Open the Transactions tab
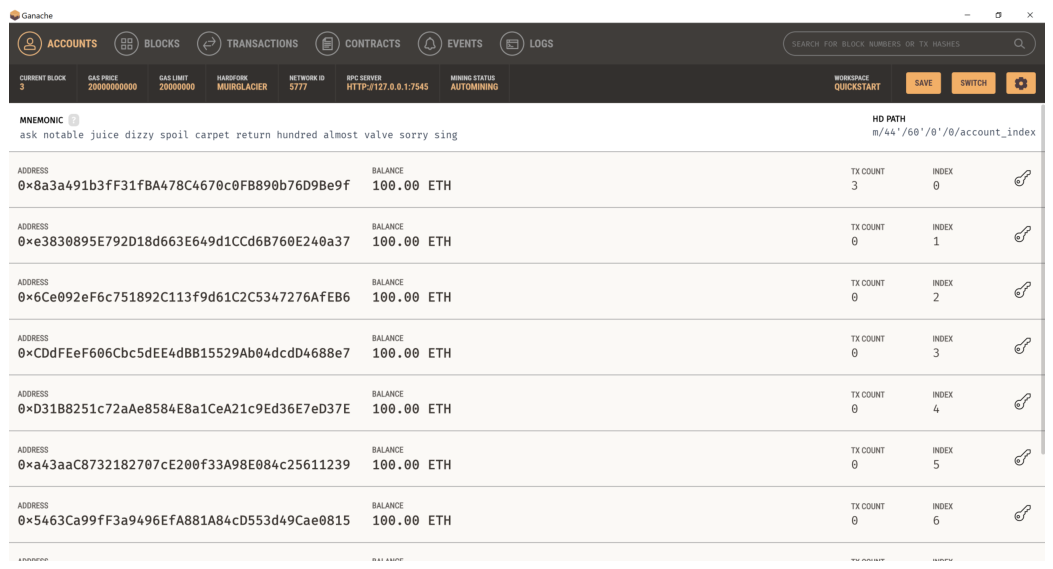 (x=248, y=44)
